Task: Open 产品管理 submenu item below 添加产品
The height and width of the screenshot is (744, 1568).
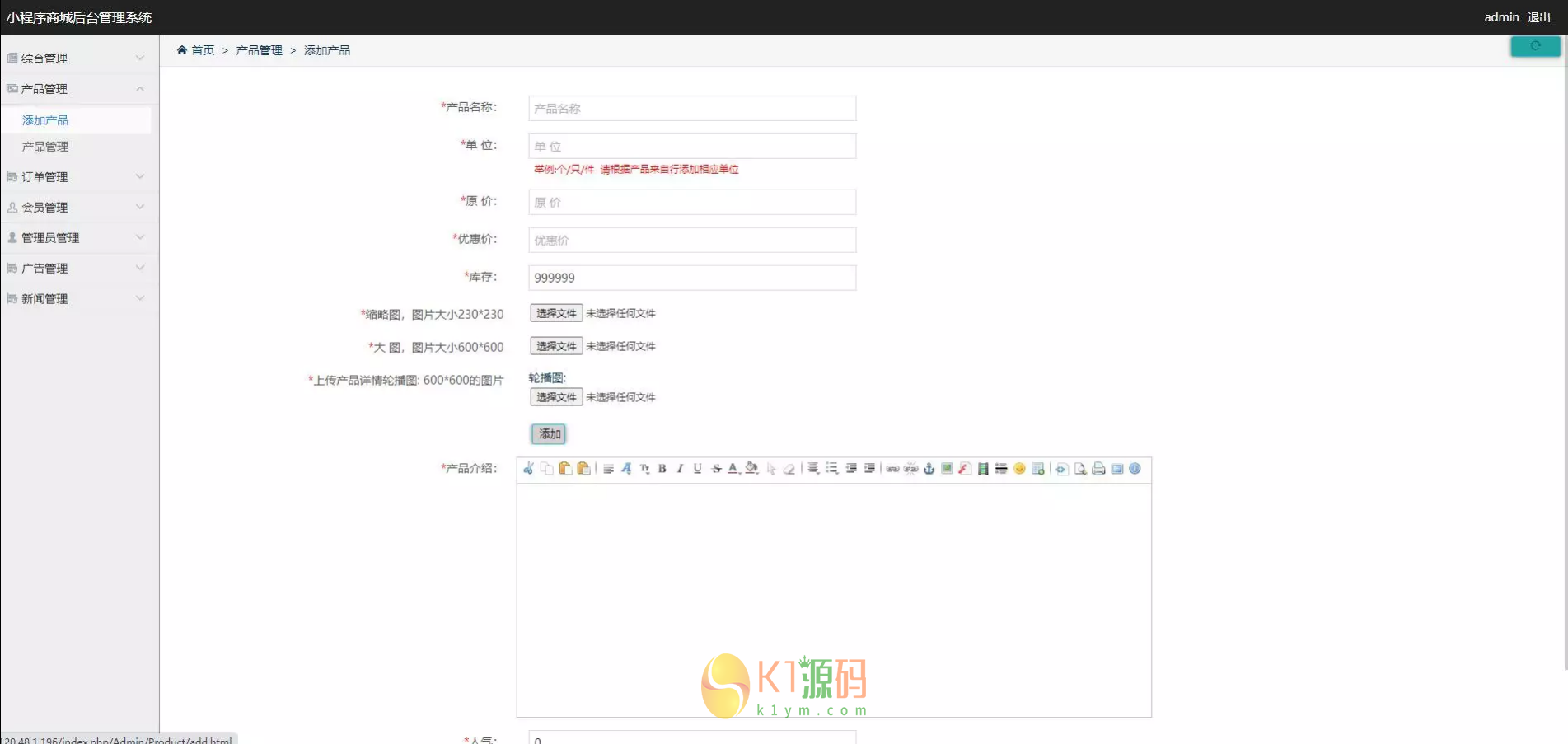Action: [x=45, y=147]
